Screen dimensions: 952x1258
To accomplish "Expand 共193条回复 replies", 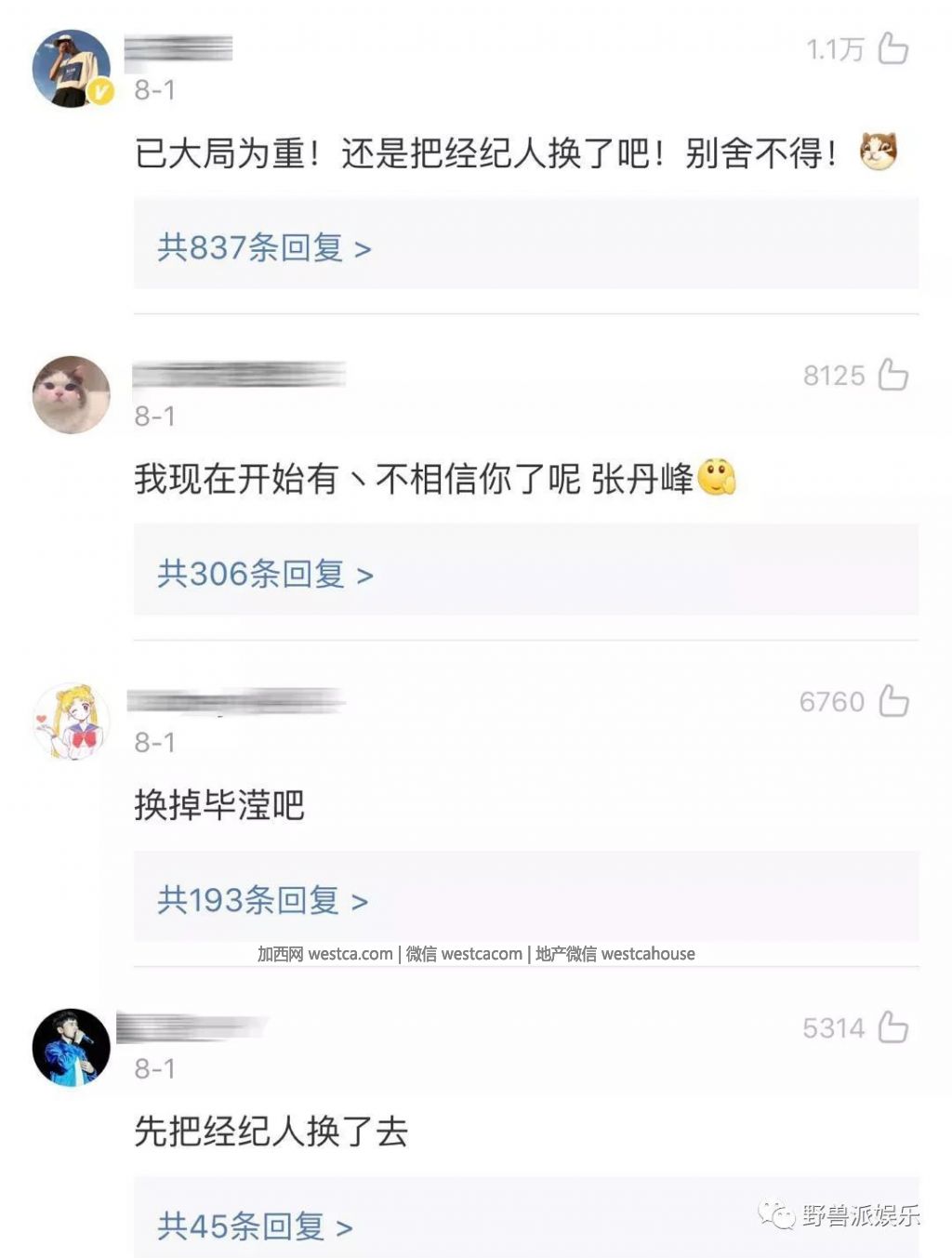I will tap(262, 901).
